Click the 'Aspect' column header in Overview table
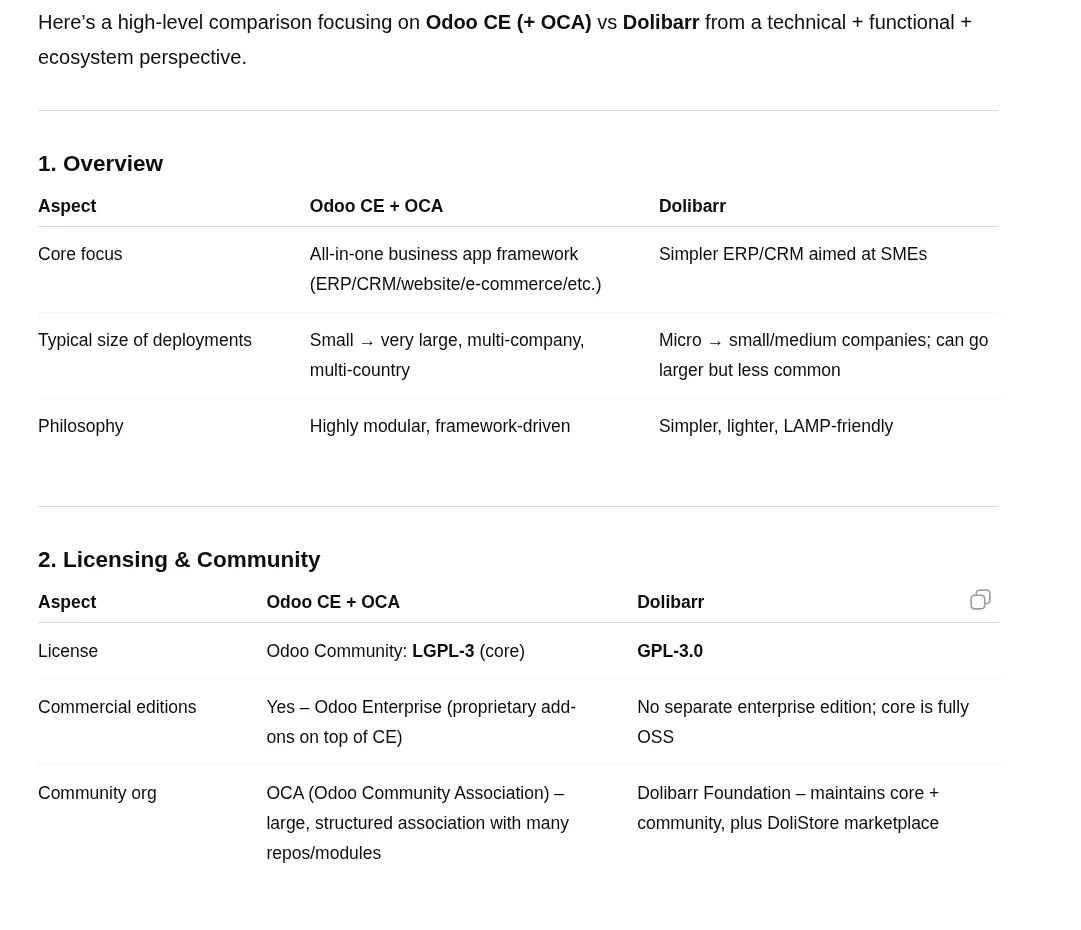1081x930 pixels. tap(67, 206)
